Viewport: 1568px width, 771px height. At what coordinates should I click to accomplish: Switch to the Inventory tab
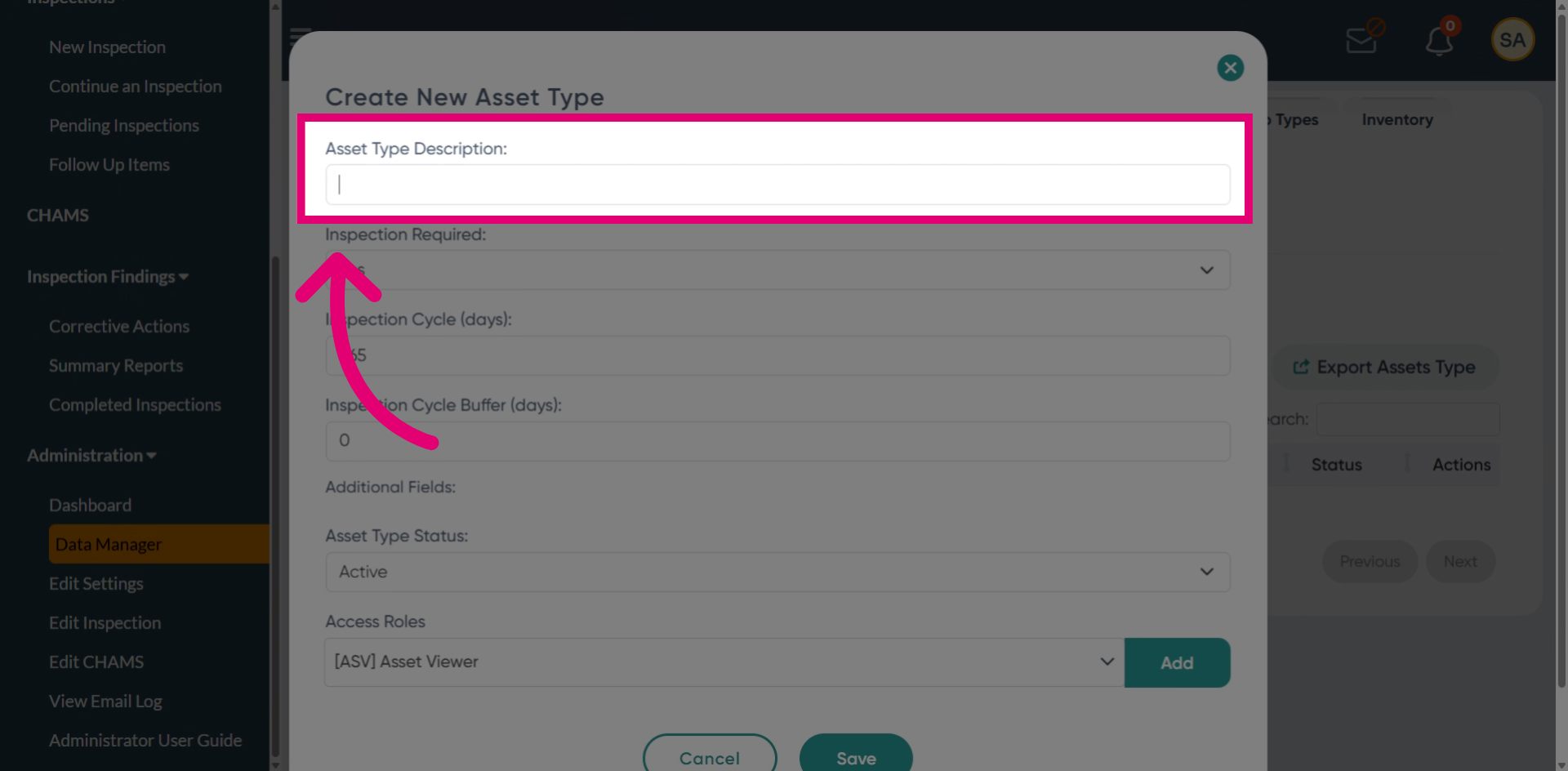[1397, 120]
